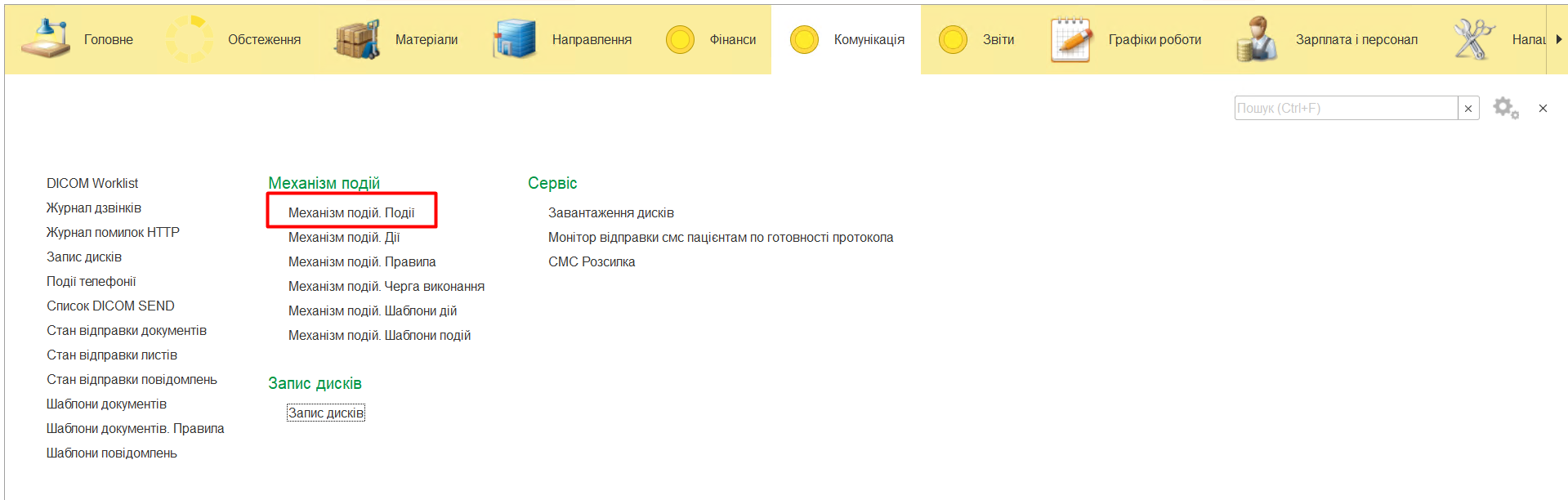This screenshot has height=500, width=1568.
Task: Open СМС Розсилка service
Action: tap(592, 261)
